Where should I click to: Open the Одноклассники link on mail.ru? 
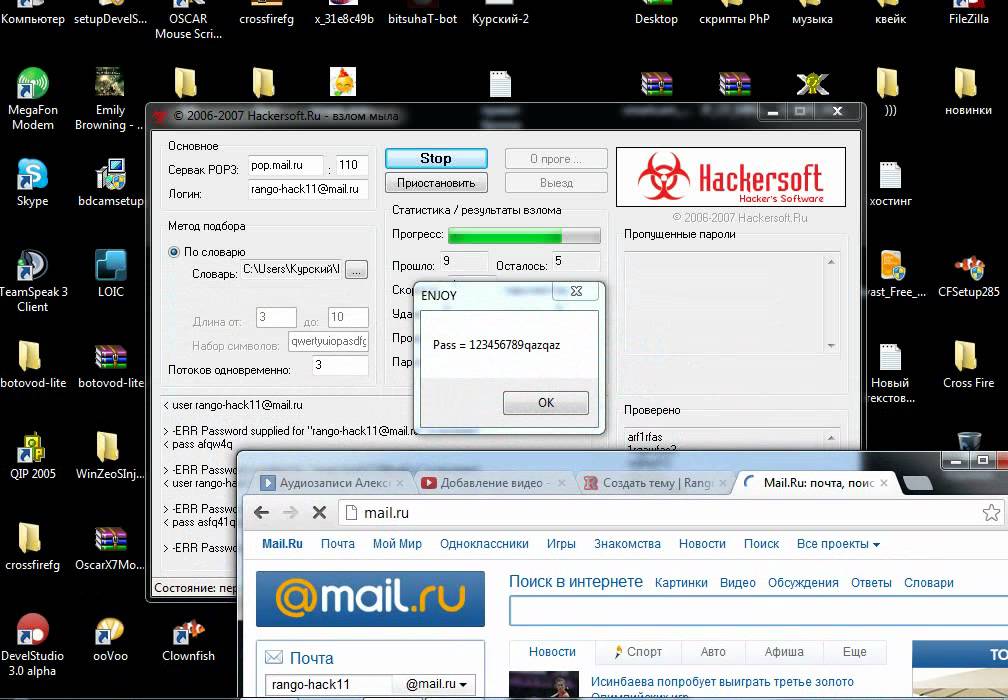pyautogui.click(x=484, y=544)
